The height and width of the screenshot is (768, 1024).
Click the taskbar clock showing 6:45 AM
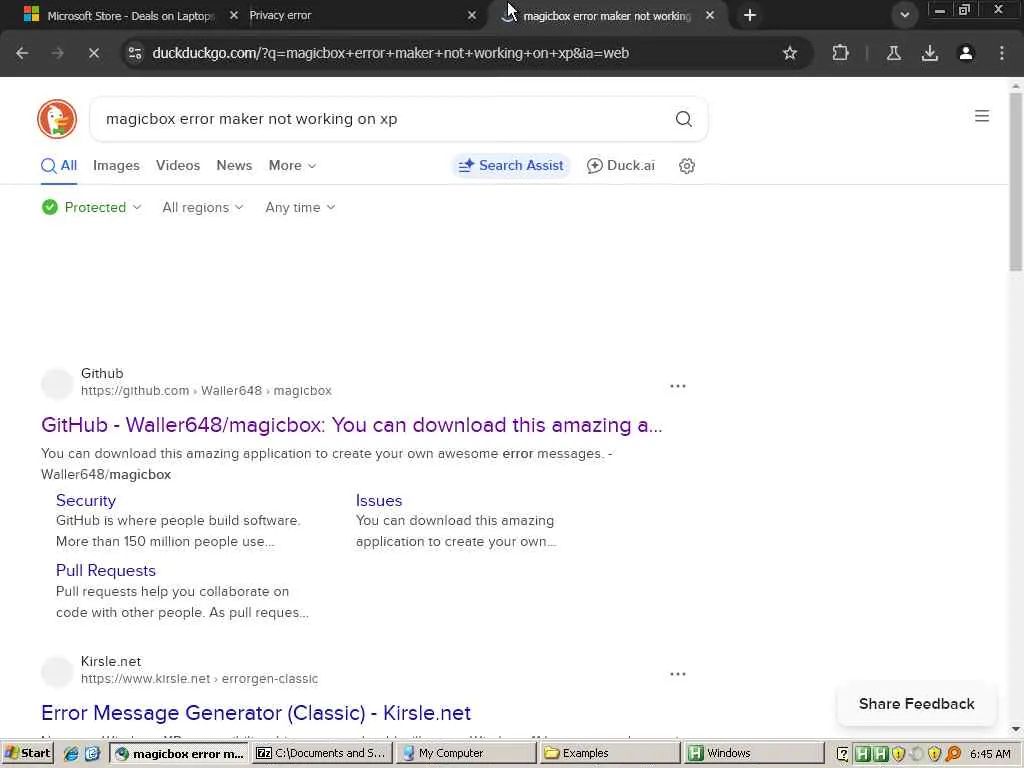(991, 754)
